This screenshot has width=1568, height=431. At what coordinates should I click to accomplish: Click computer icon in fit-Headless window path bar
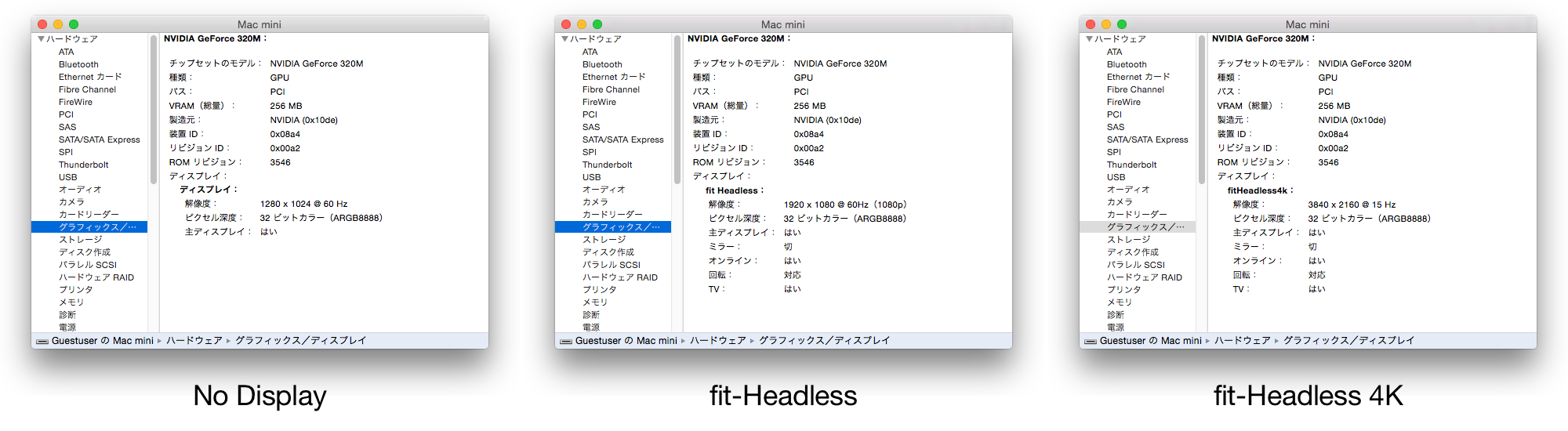566,341
